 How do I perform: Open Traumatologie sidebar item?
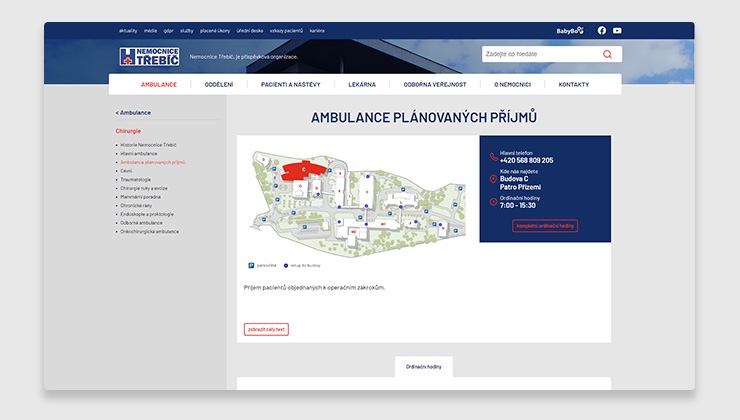click(135, 179)
